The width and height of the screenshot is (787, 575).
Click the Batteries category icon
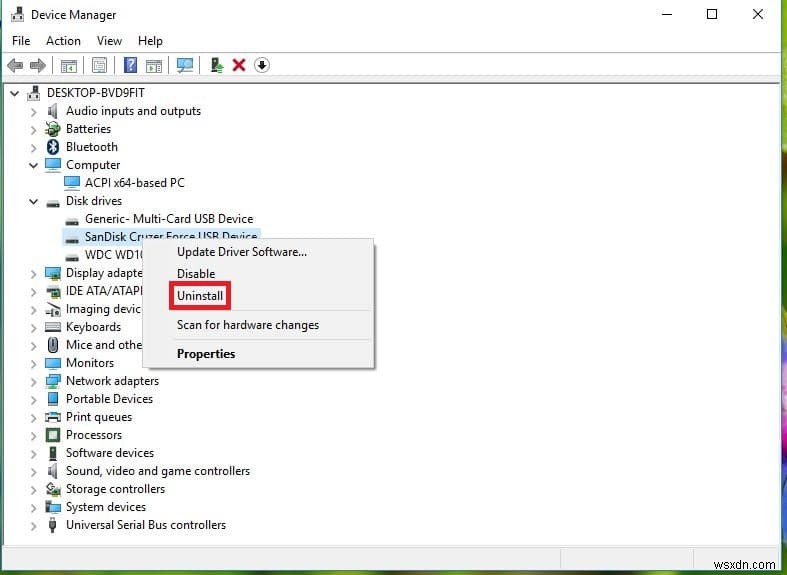(x=53, y=129)
